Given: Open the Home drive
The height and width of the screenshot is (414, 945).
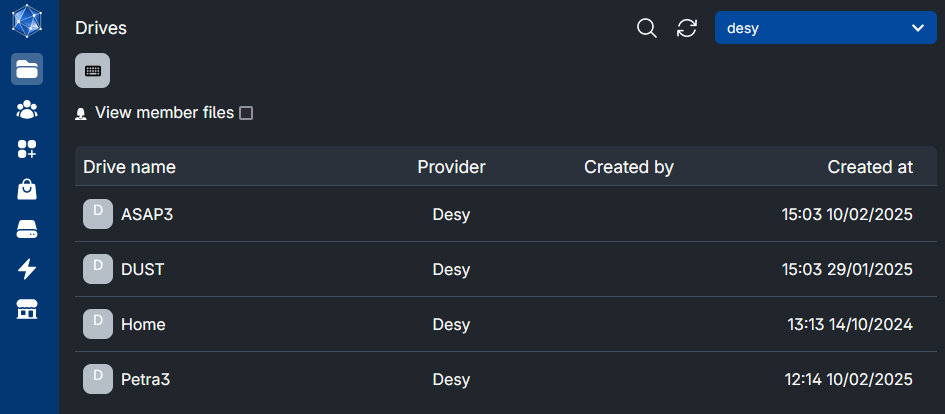Looking at the screenshot, I should [x=143, y=324].
